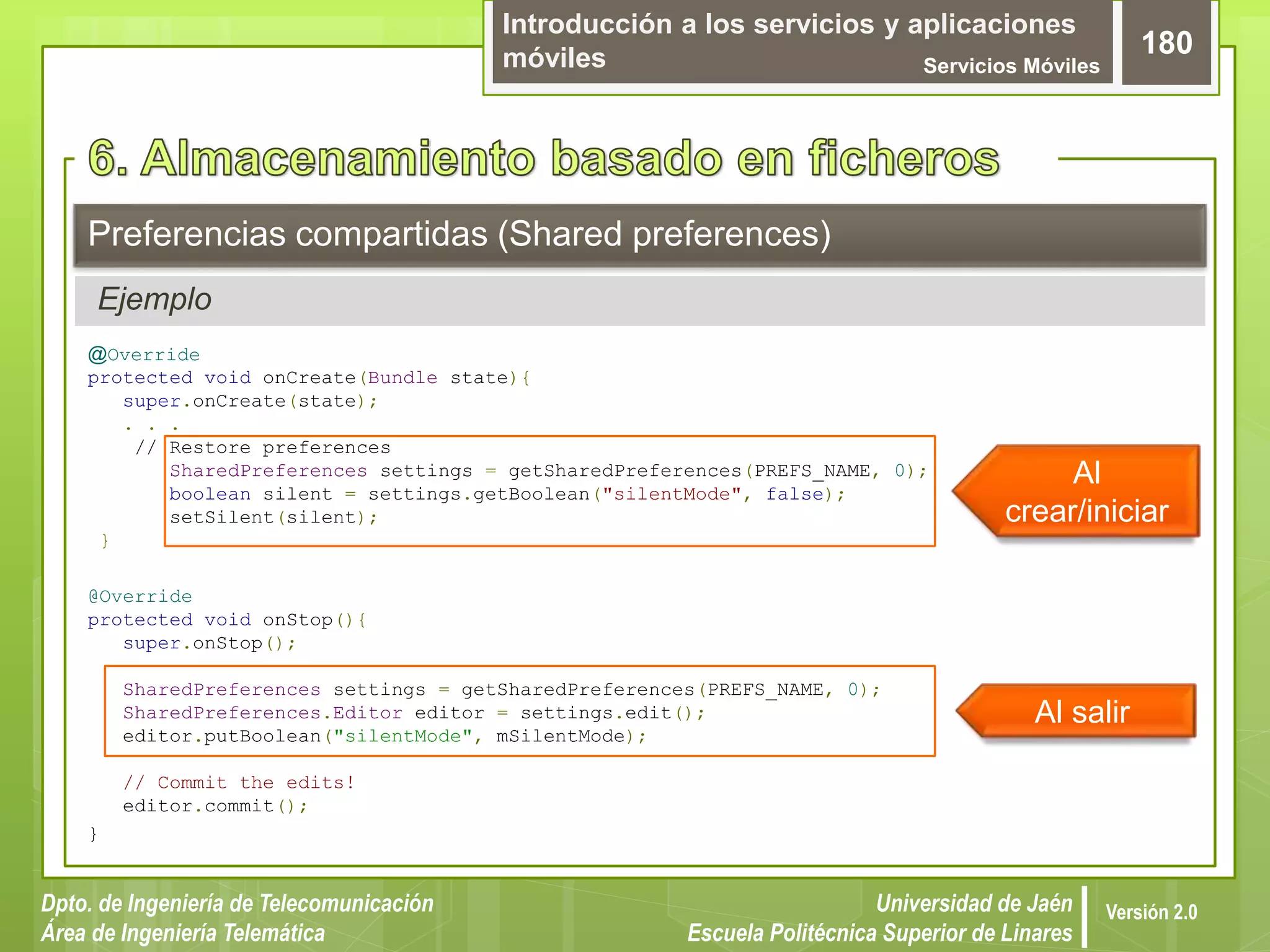Image resolution: width=1270 pixels, height=952 pixels.
Task: Click 'Dpto. de Ingeniería de Telecomunicación' footer
Action: pyautogui.click(x=238, y=904)
